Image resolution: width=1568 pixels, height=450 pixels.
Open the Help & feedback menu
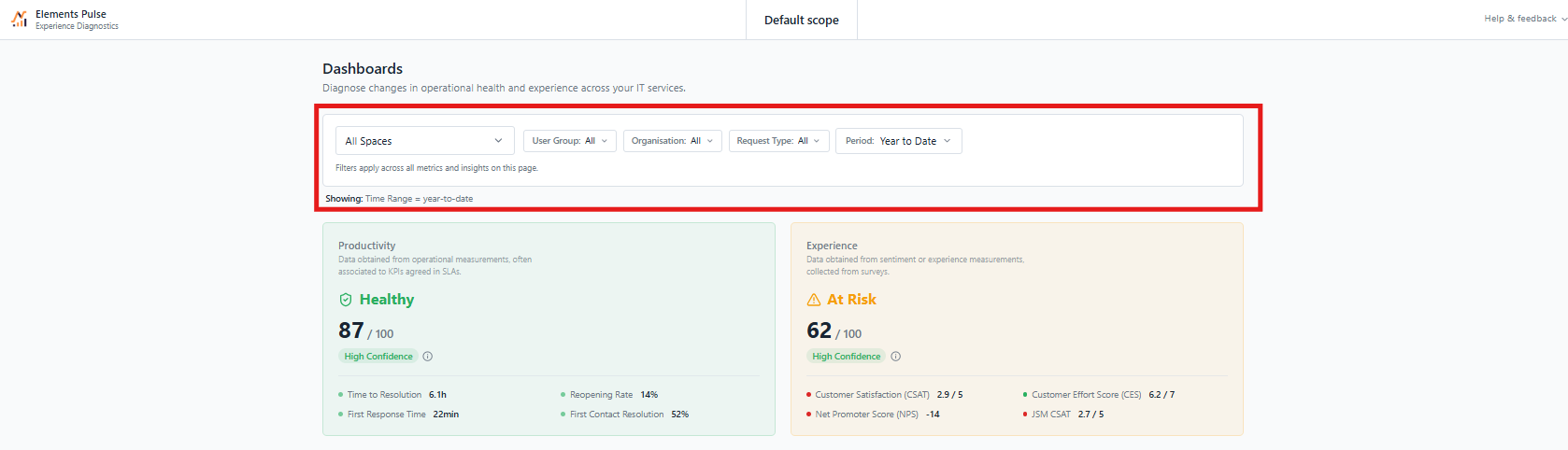pyautogui.click(x=1525, y=19)
